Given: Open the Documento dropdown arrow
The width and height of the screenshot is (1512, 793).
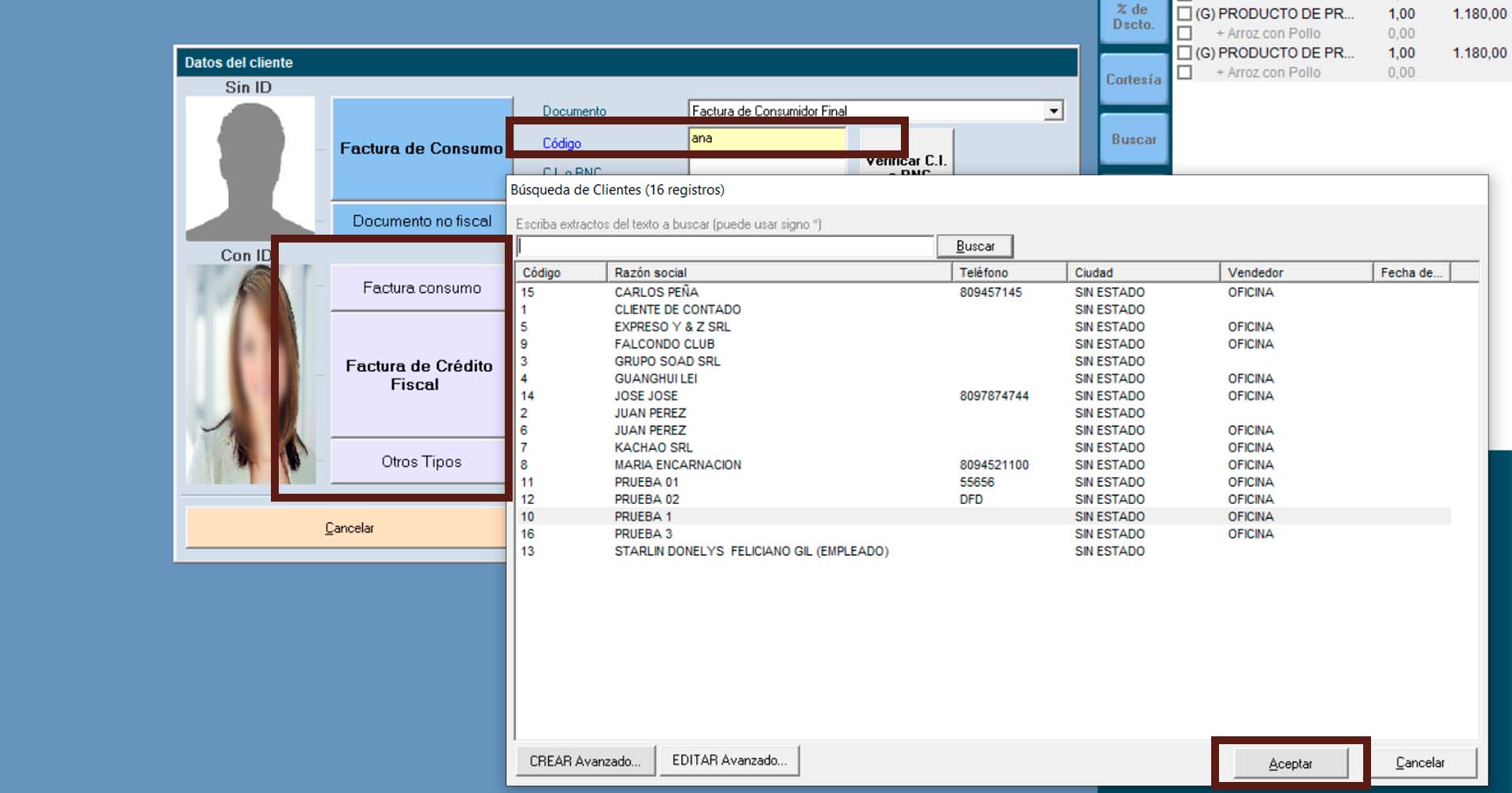Looking at the screenshot, I should 1054,111.
